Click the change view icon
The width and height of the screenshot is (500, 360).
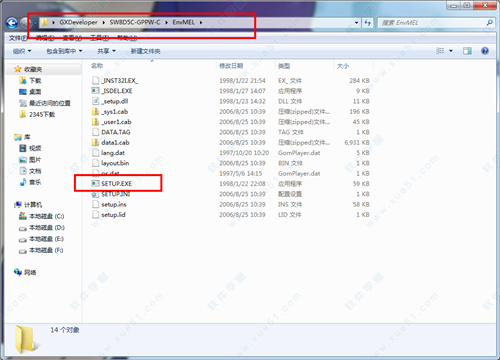point(440,51)
